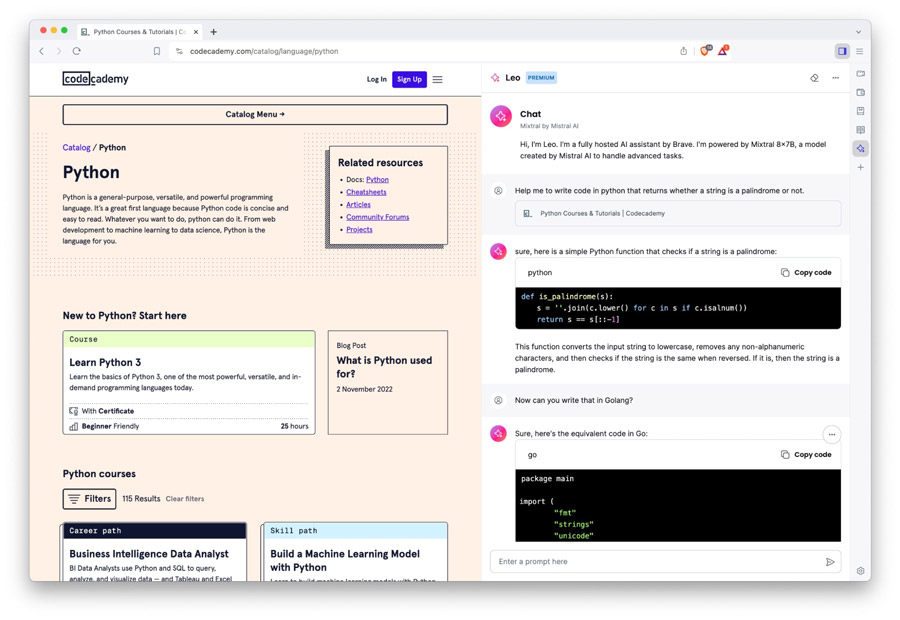This screenshot has height=620, width=900.
Task: Open Brave Talk in sidebar
Action: click(860, 74)
